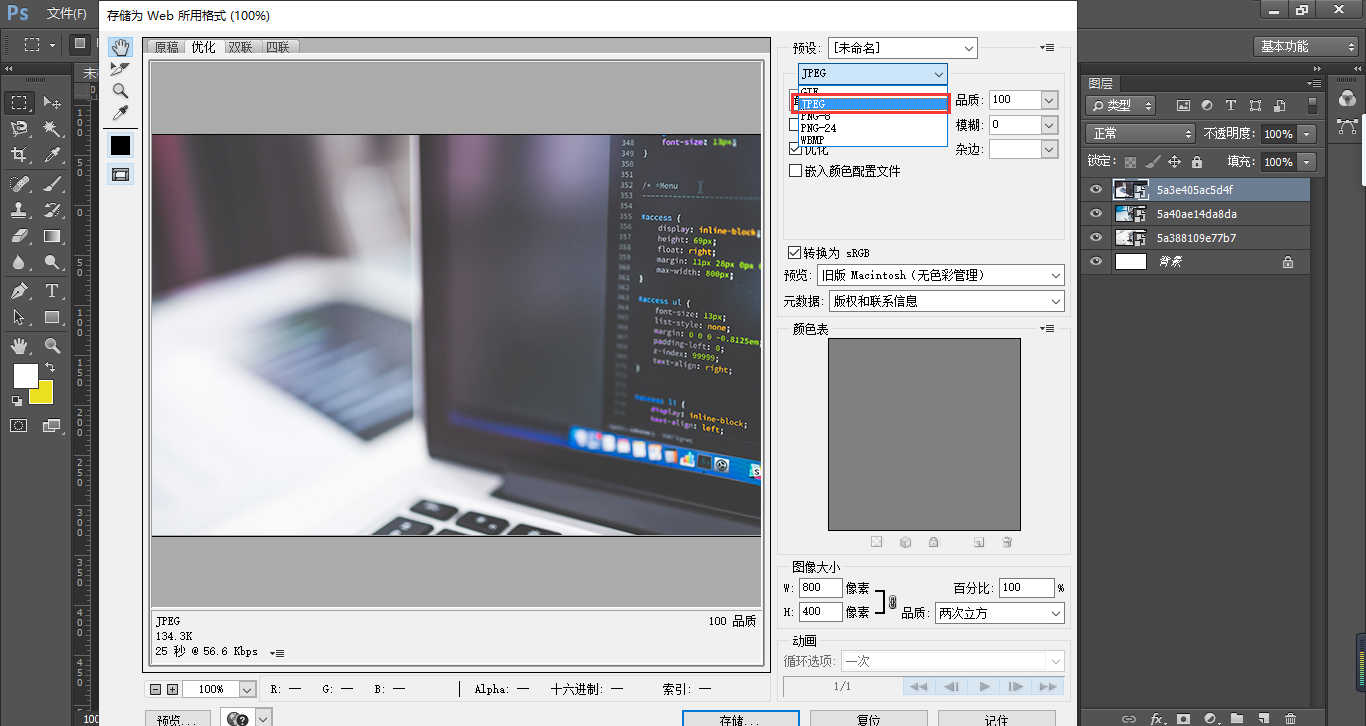This screenshot has height=726, width=1366.
Task: Select the Hand tool in Save for Web dialog
Action: [120, 47]
